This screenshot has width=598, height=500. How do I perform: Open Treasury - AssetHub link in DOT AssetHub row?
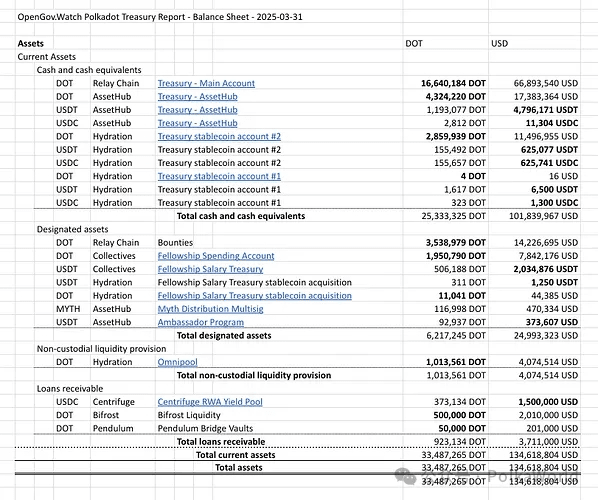(x=198, y=96)
